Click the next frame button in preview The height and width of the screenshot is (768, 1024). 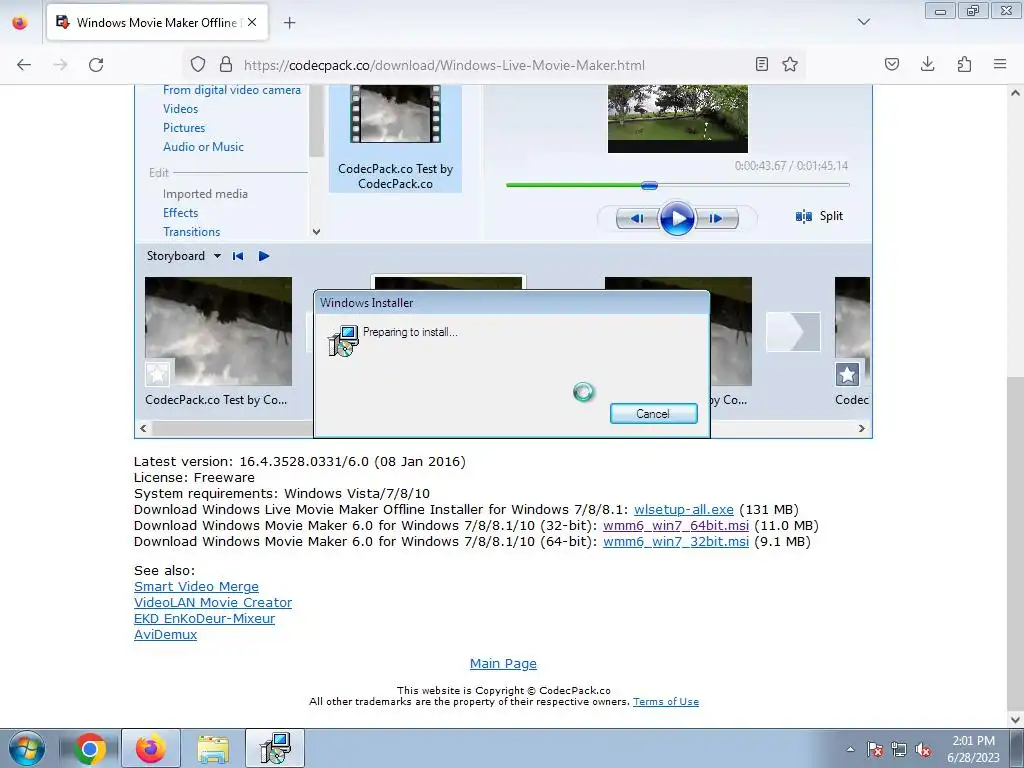pyautogui.click(x=716, y=219)
